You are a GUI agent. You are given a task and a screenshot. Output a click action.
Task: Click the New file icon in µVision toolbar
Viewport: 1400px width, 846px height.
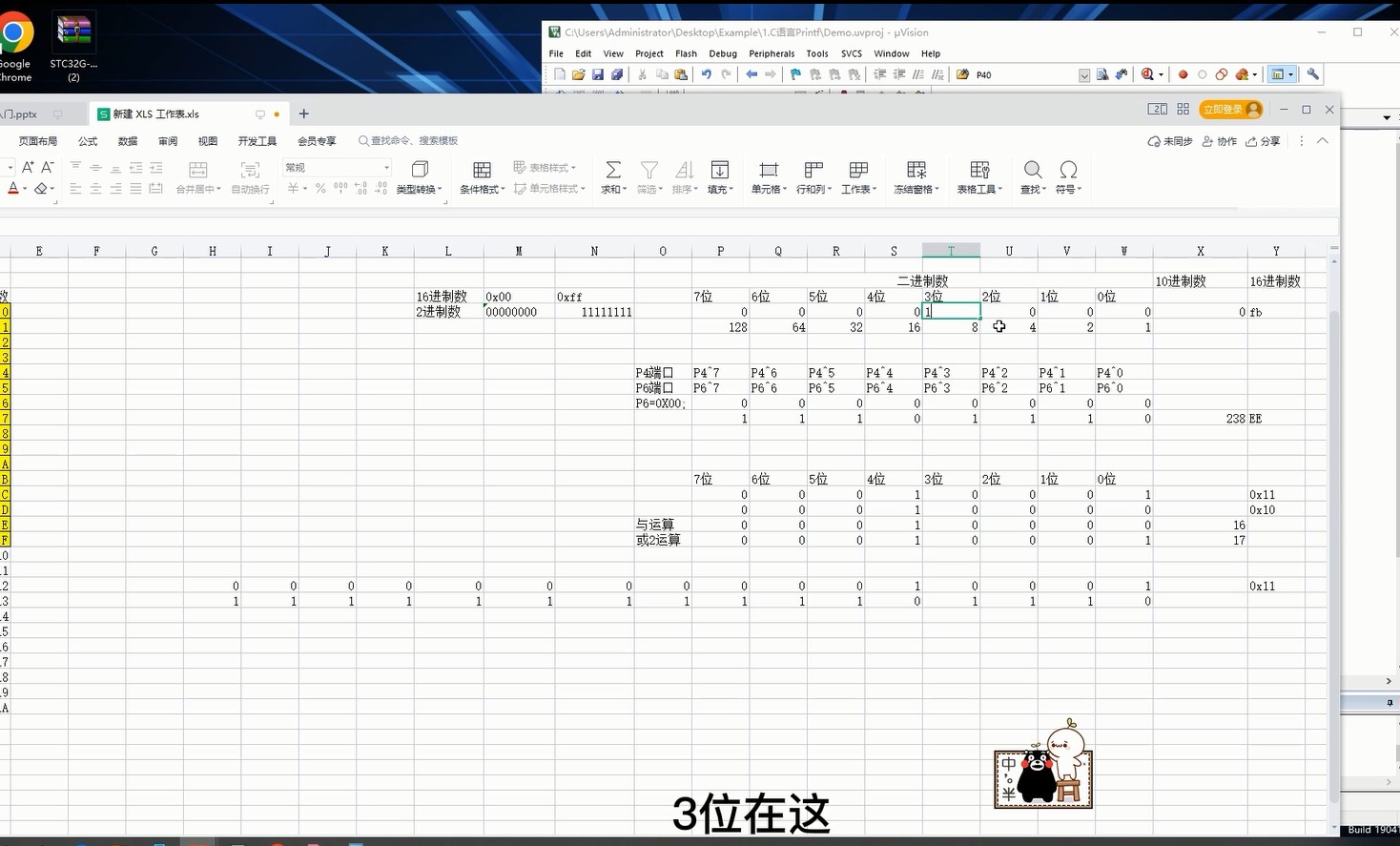point(560,74)
